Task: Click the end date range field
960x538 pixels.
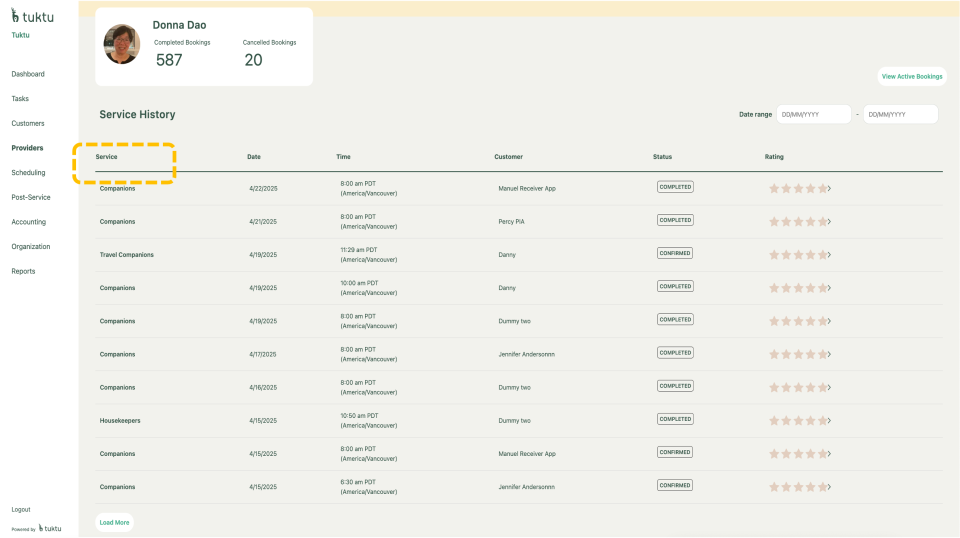Action: tap(900, 114)
